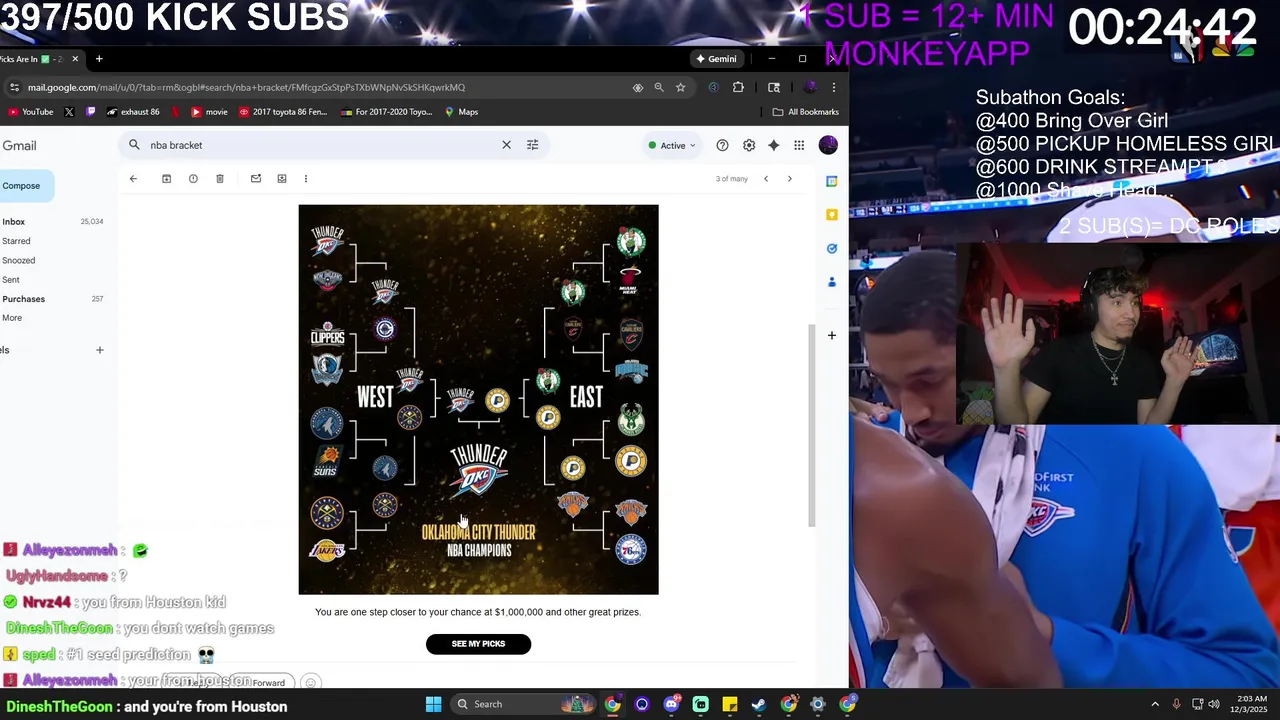Expand the More item in the Gmail sidebar

(x=12, y=318)
